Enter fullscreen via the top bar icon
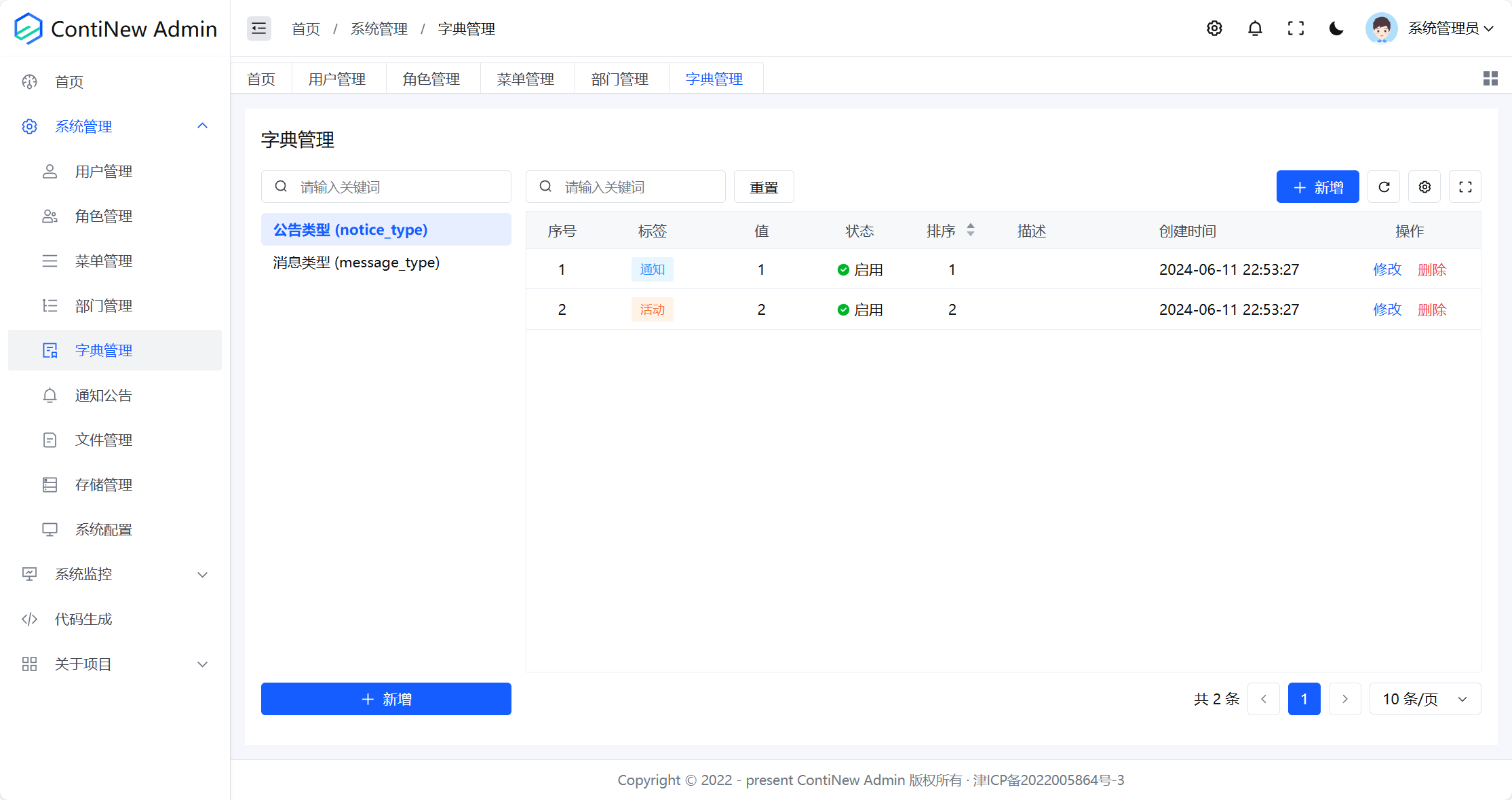 pos(1296,28)
